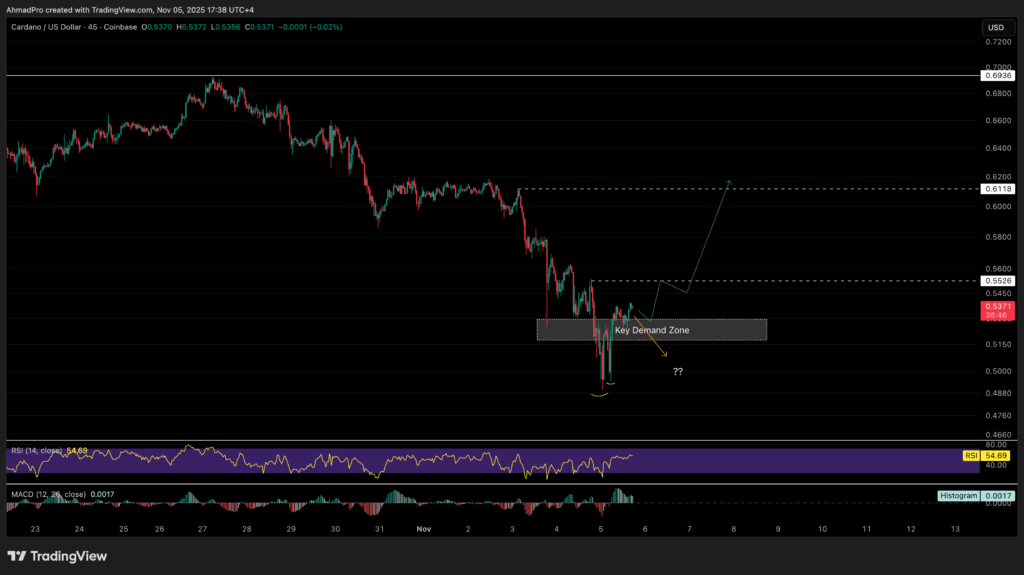Click the yellow arc under the lowest wick
The width and height of the screenshot is (1024, 575).
pos(599,395)
